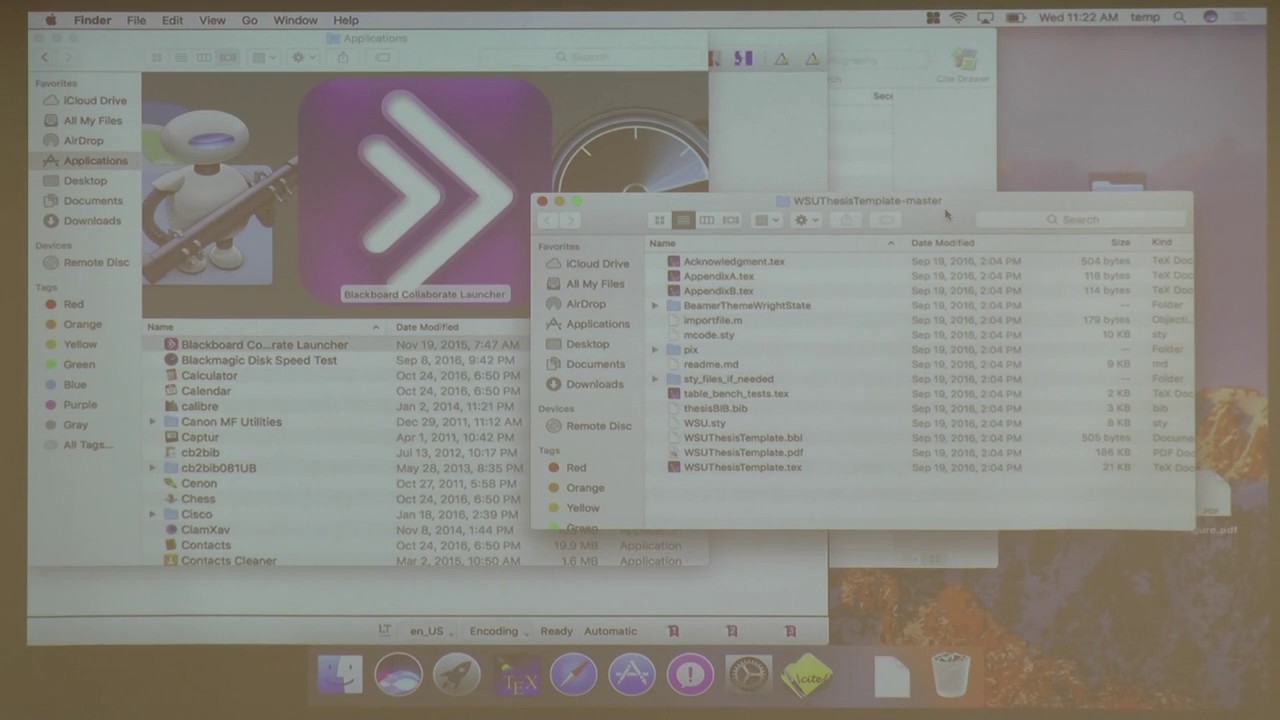
Task: Click Cover Flow view button in Applications window
Action: pos(229,58)
